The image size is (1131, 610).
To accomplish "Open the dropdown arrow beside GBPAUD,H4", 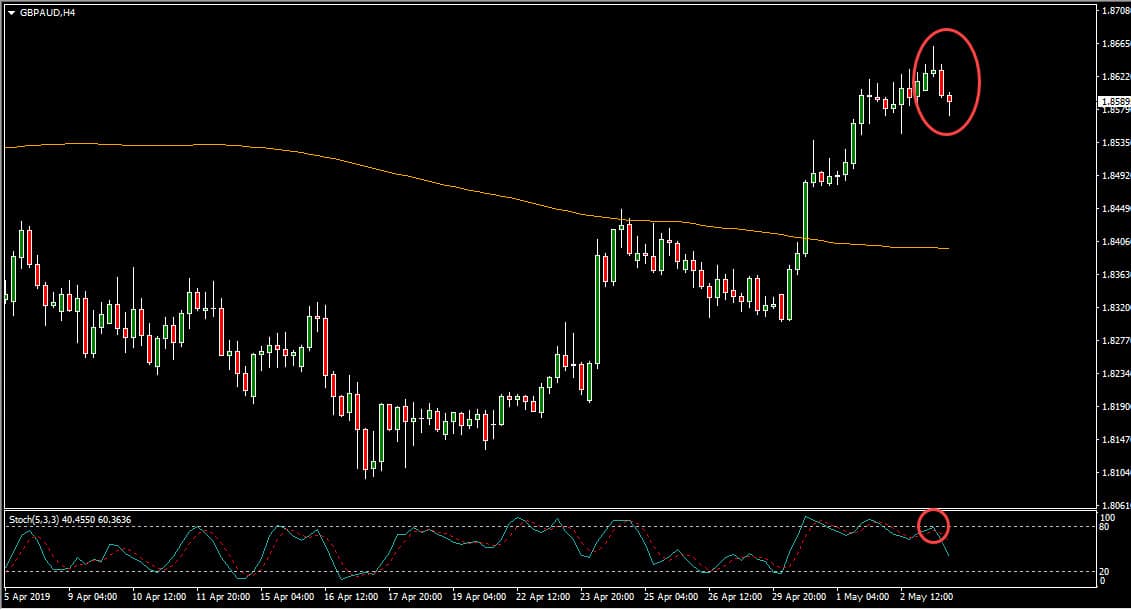I will (11, 12).
